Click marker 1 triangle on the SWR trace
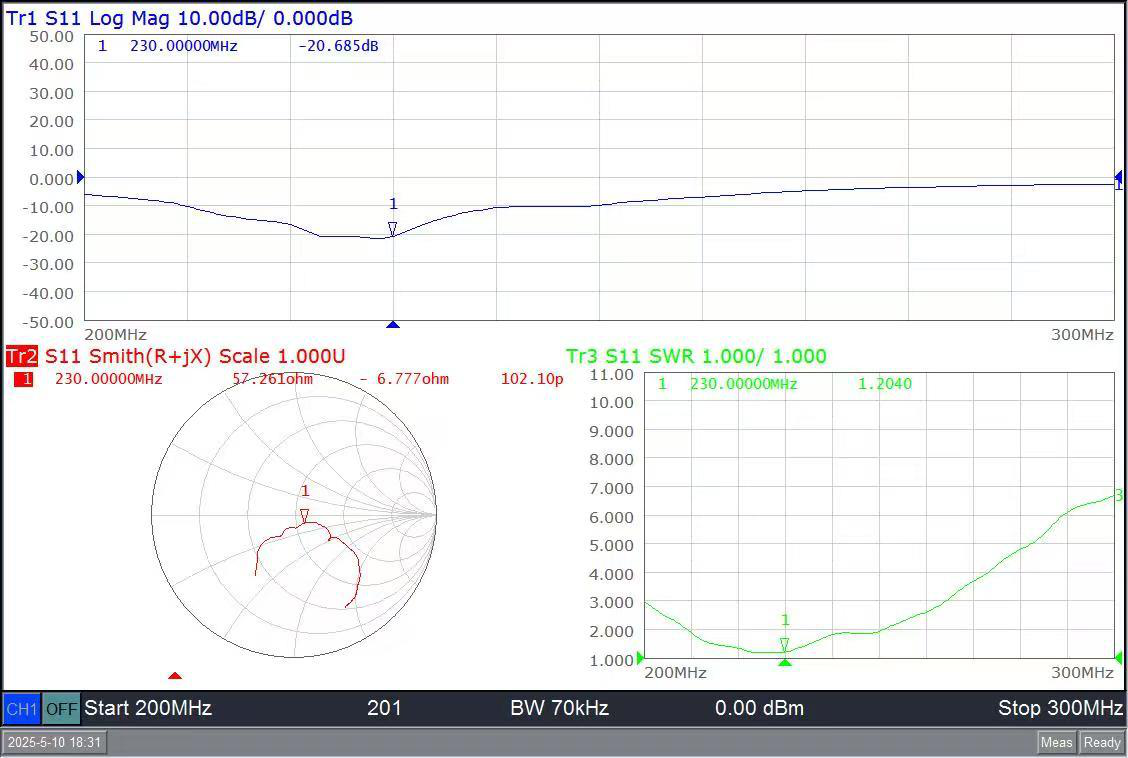This screenshot has width=1128, height=758. pos(784,644)
